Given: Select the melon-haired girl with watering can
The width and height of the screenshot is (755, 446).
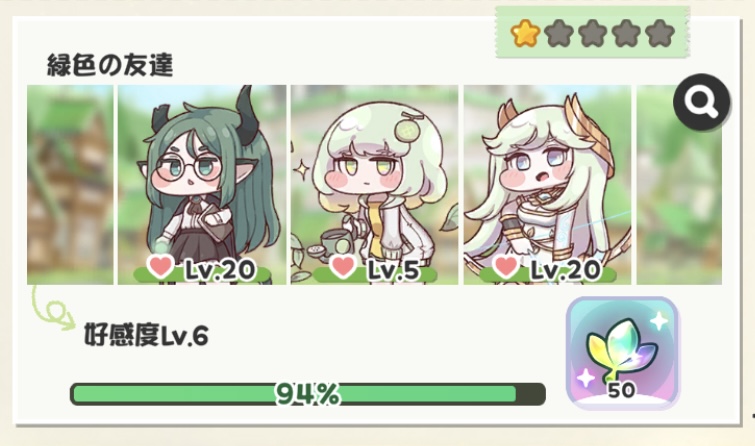Looking at the screenshot, I should coord(375,185).
